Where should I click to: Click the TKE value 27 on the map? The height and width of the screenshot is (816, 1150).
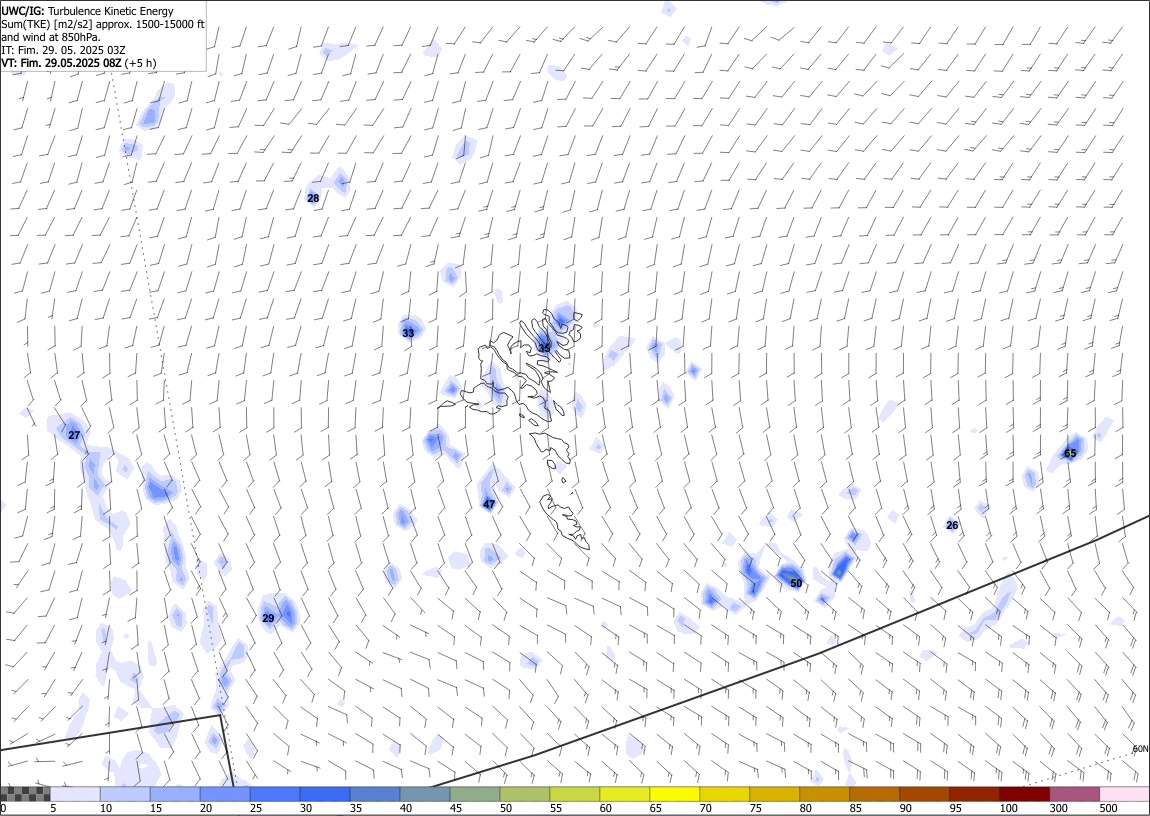pos(74,435)
